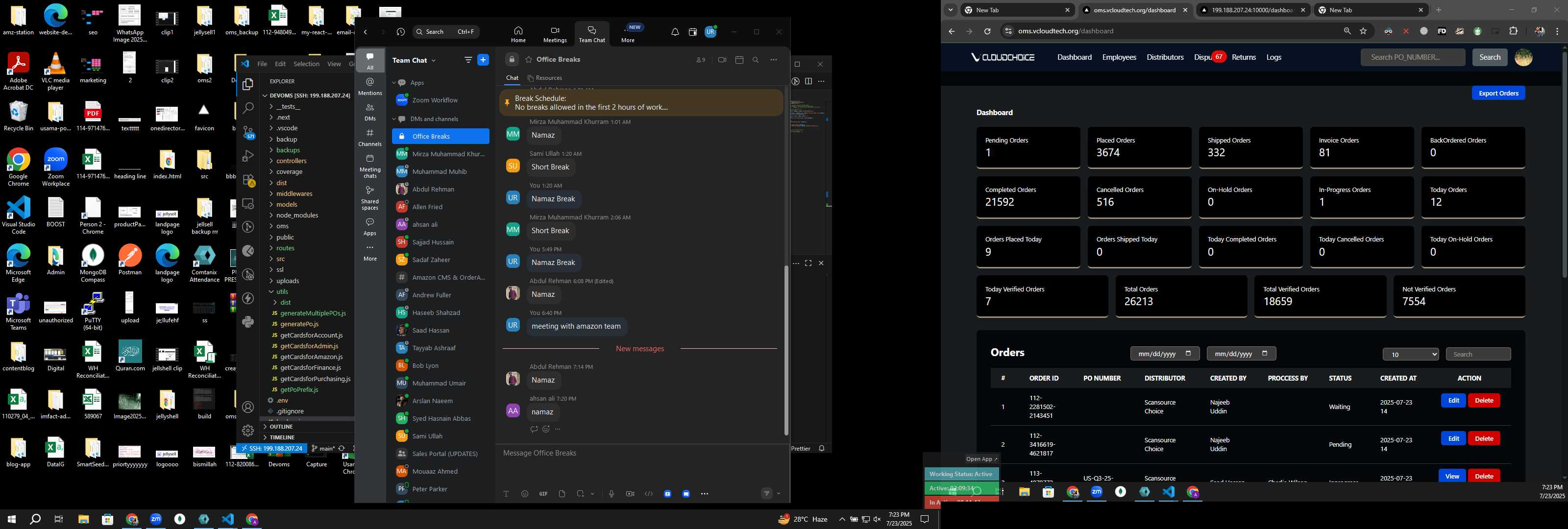Open Channels in Zoom left sidebar
Image resolution: width=1568 pixels, height=529 pixels.
coord(369,138)
